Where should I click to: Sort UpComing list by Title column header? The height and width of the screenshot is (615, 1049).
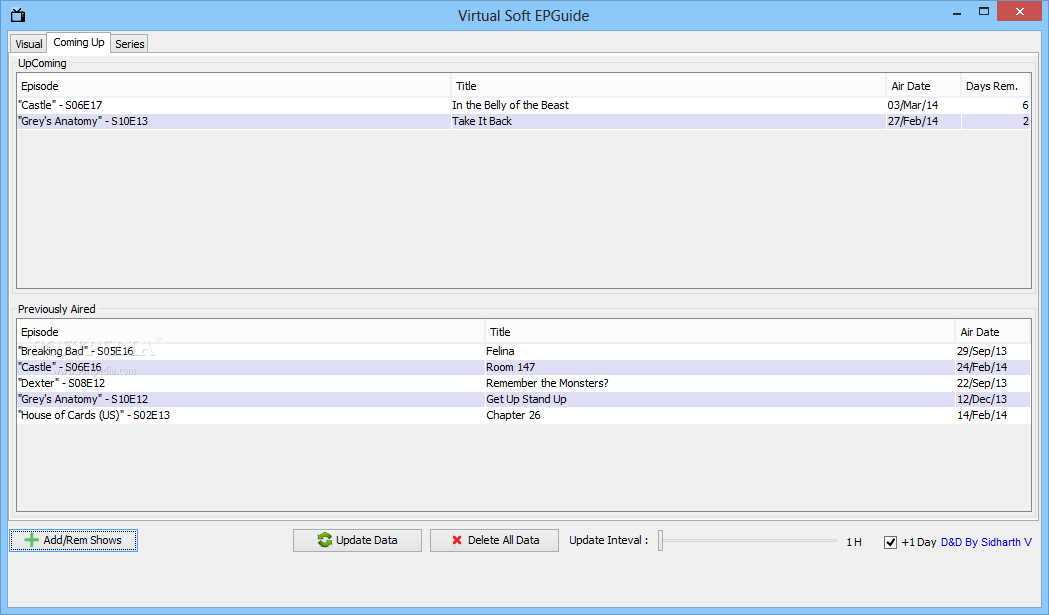point(668,86)
